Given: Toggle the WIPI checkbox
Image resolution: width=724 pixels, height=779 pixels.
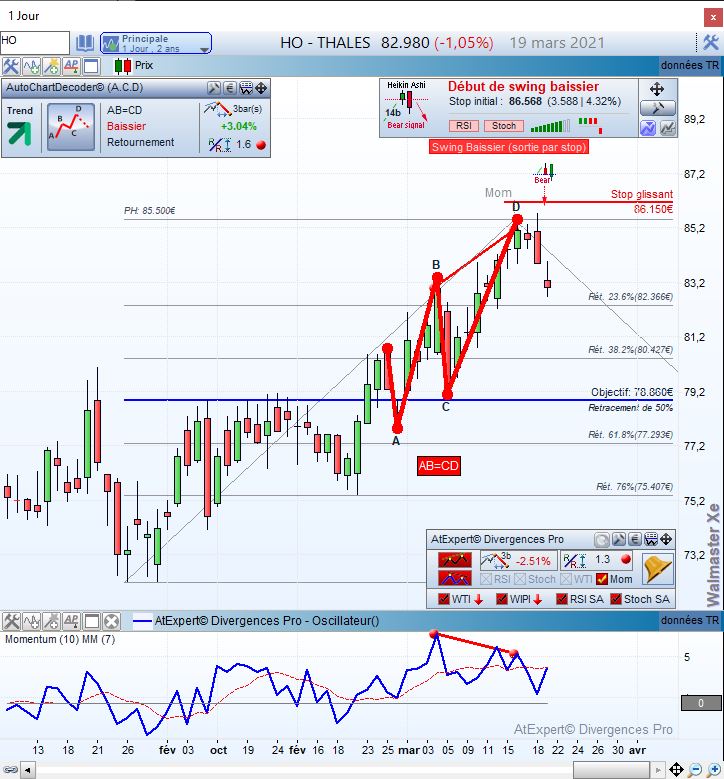Looking at the screenshot, I should point(502,599).
